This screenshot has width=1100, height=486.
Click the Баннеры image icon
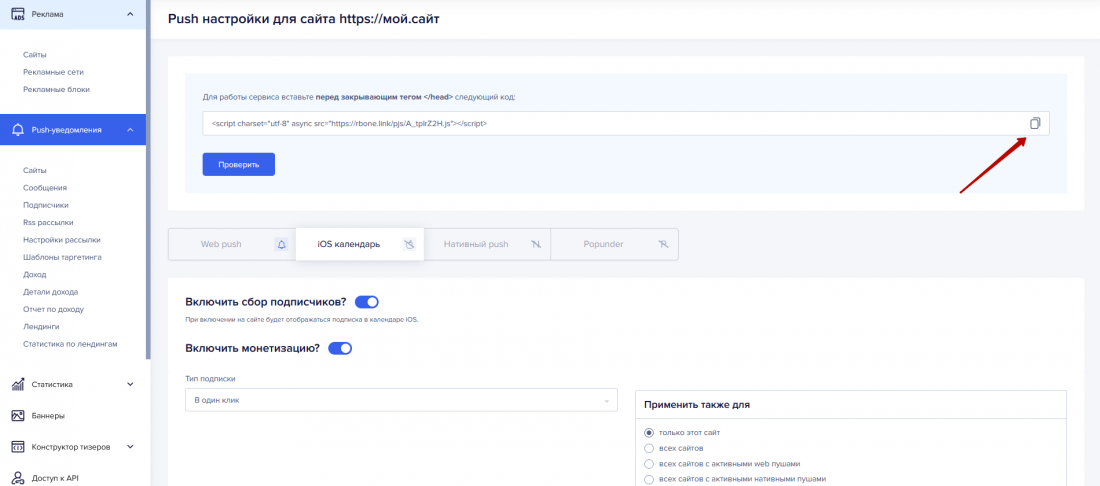tap(19, 415)
